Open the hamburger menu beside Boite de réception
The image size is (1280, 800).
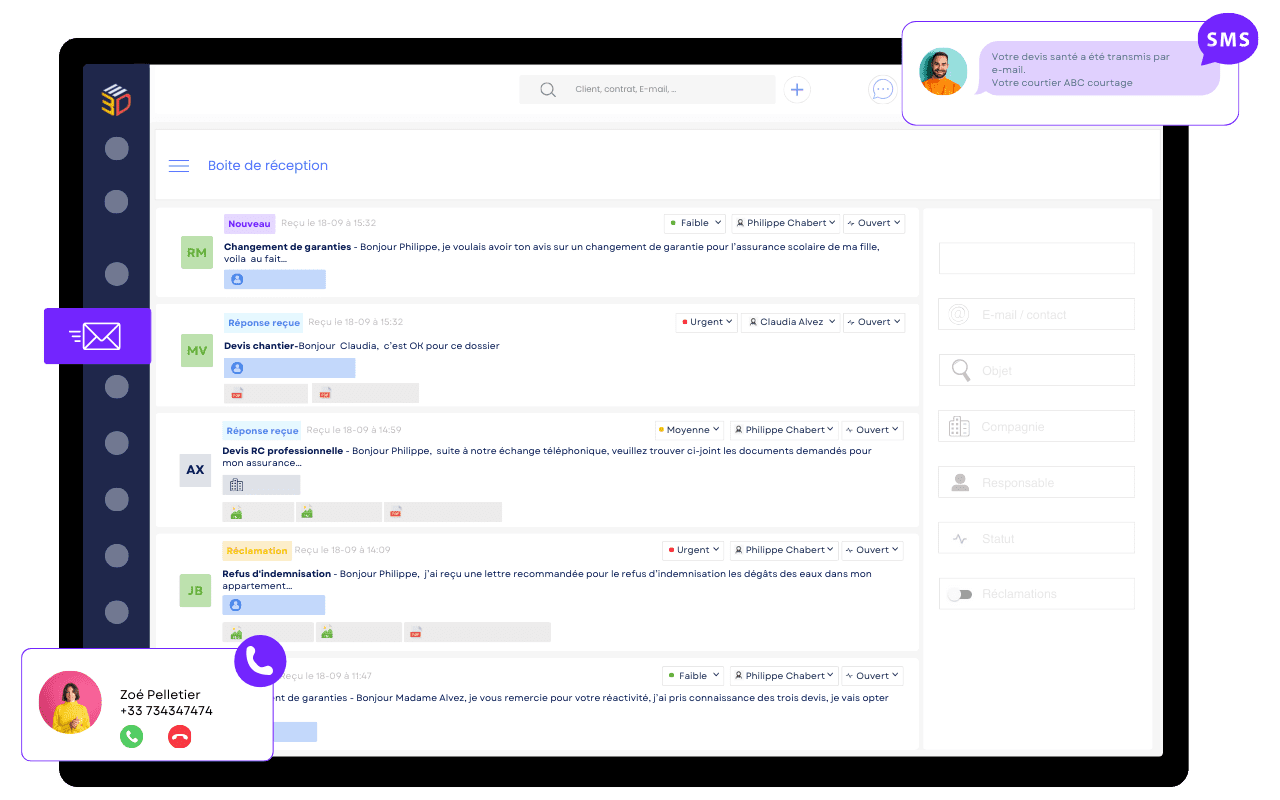click(179, 166)
